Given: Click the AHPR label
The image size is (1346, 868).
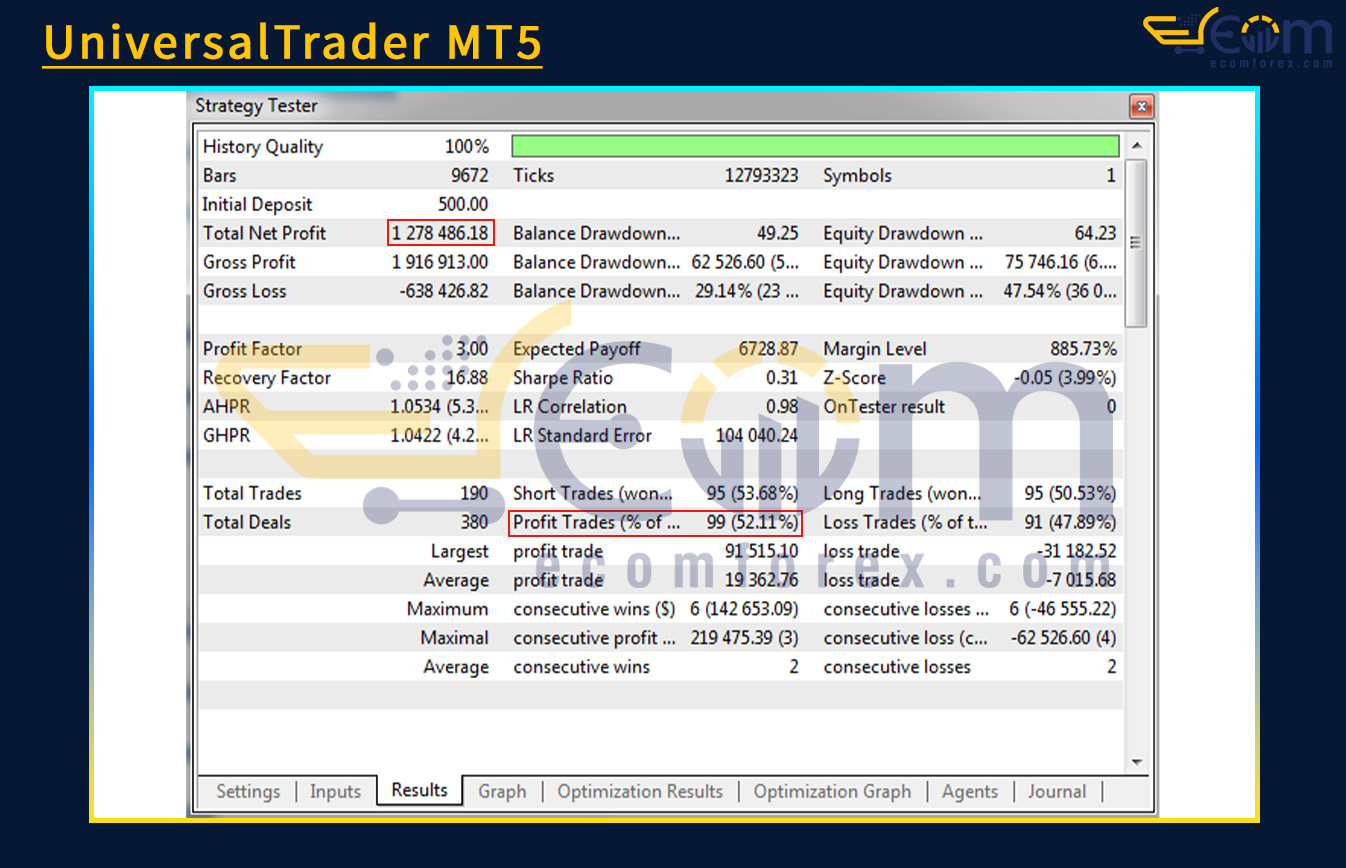Looking at the screenshot, I should point(226,407).
